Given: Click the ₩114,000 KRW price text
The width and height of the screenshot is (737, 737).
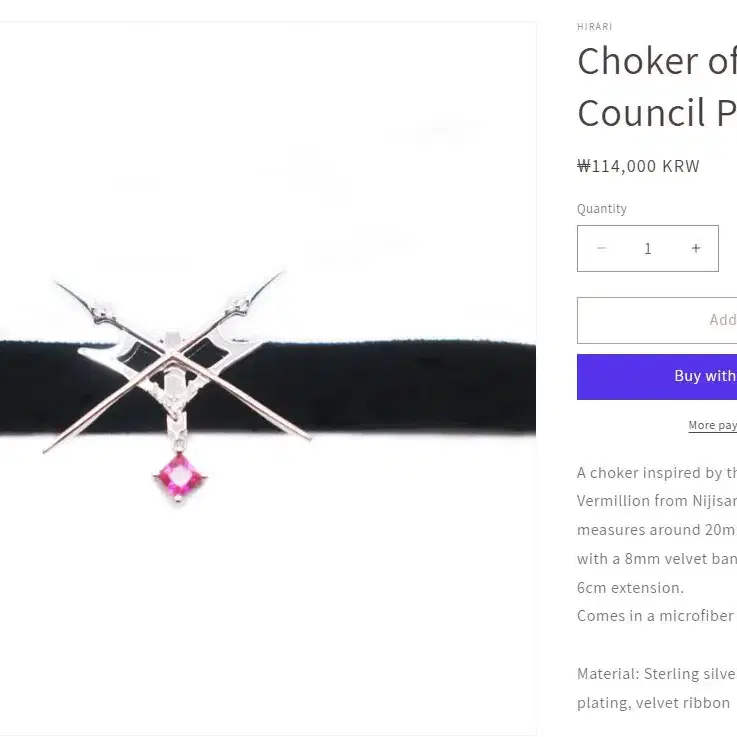Looking at the screenshot, I should (638, 166).
